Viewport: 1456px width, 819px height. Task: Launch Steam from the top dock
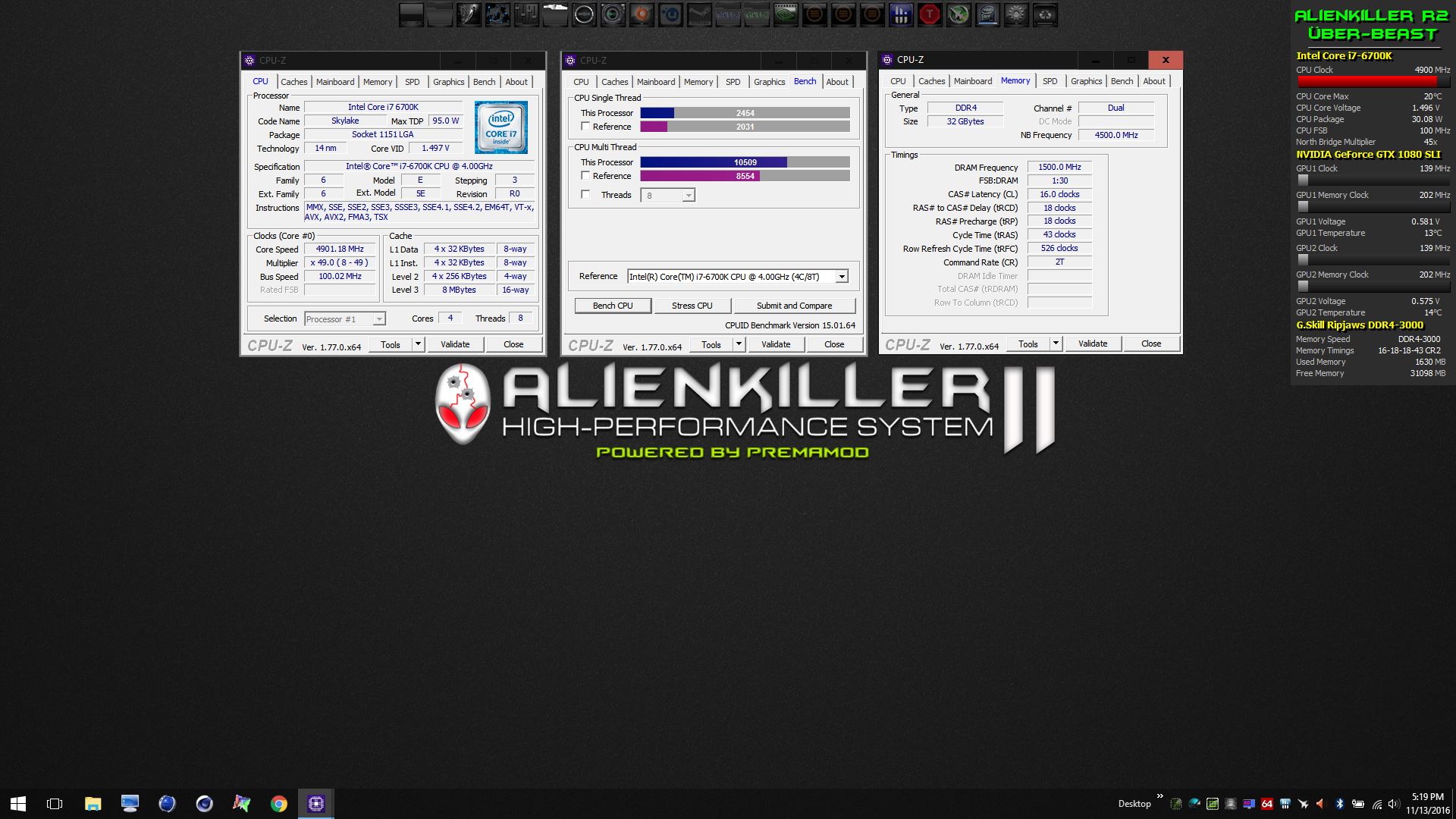pos(699,14)
